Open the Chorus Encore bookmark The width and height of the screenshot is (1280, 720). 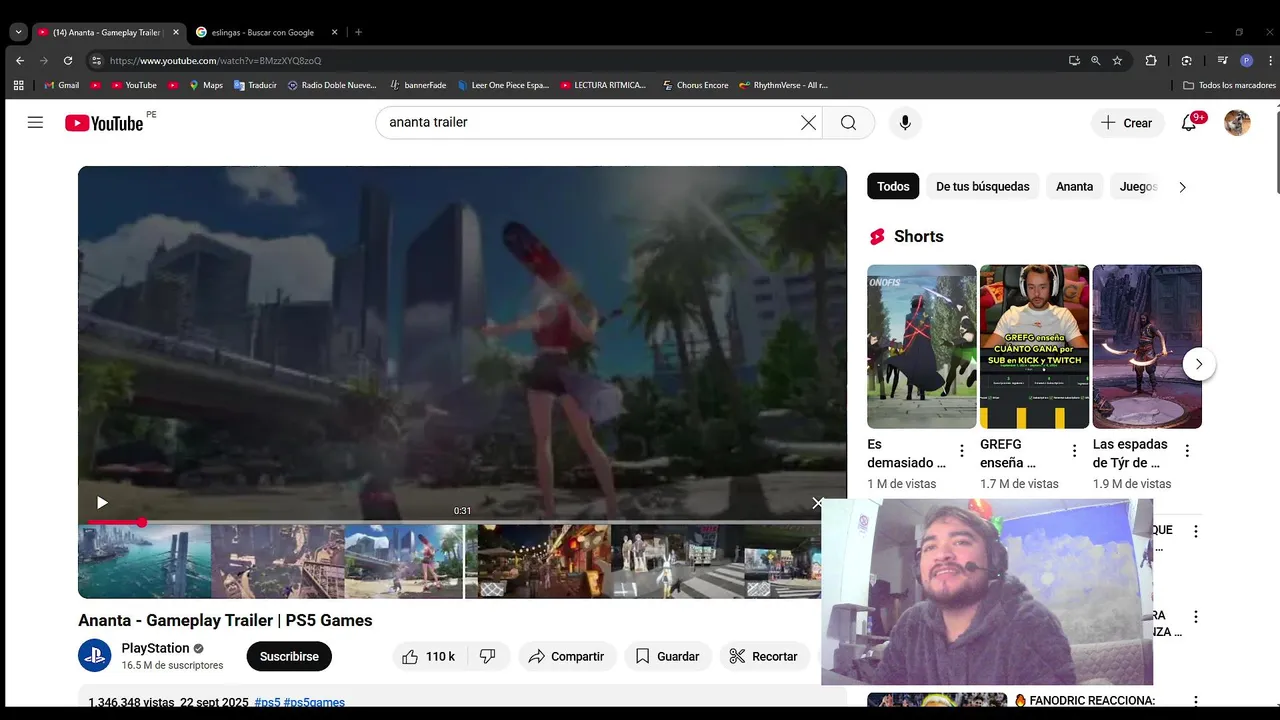695,85
